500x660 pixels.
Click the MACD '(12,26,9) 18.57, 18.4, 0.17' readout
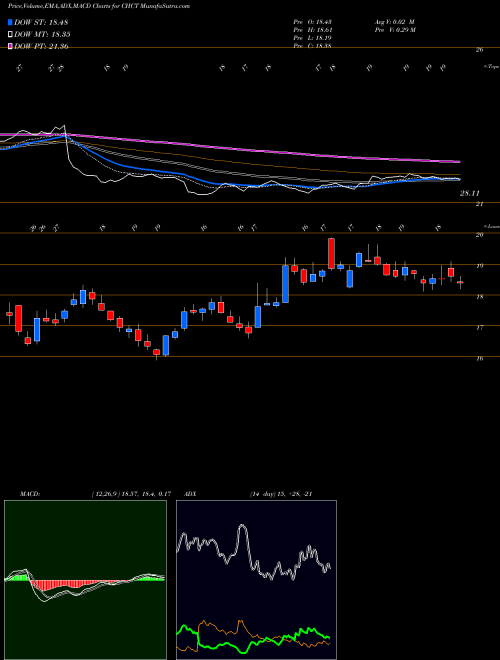click(x=130, y=494)
